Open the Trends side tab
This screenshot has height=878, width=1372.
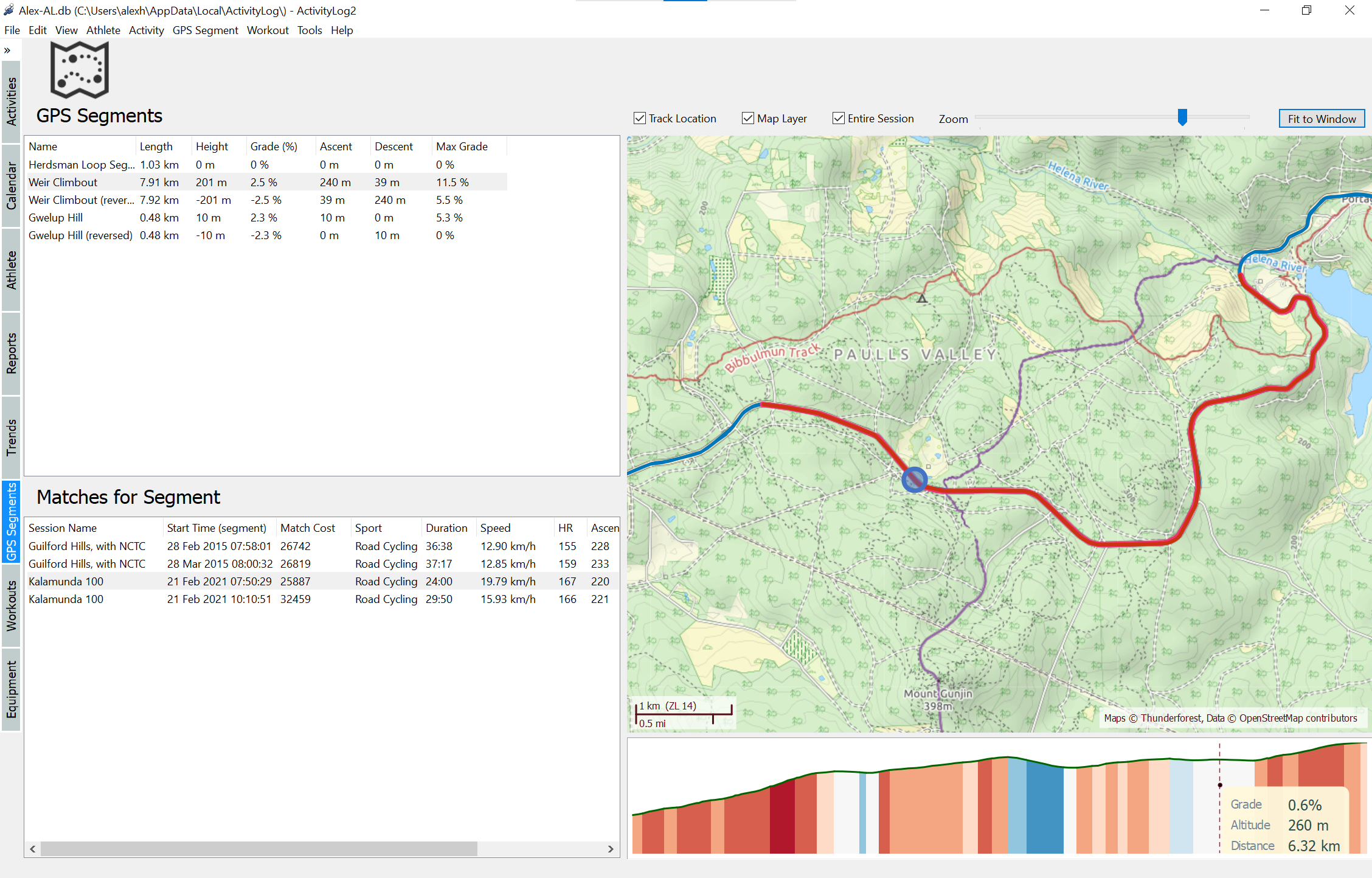coord(11,437)
